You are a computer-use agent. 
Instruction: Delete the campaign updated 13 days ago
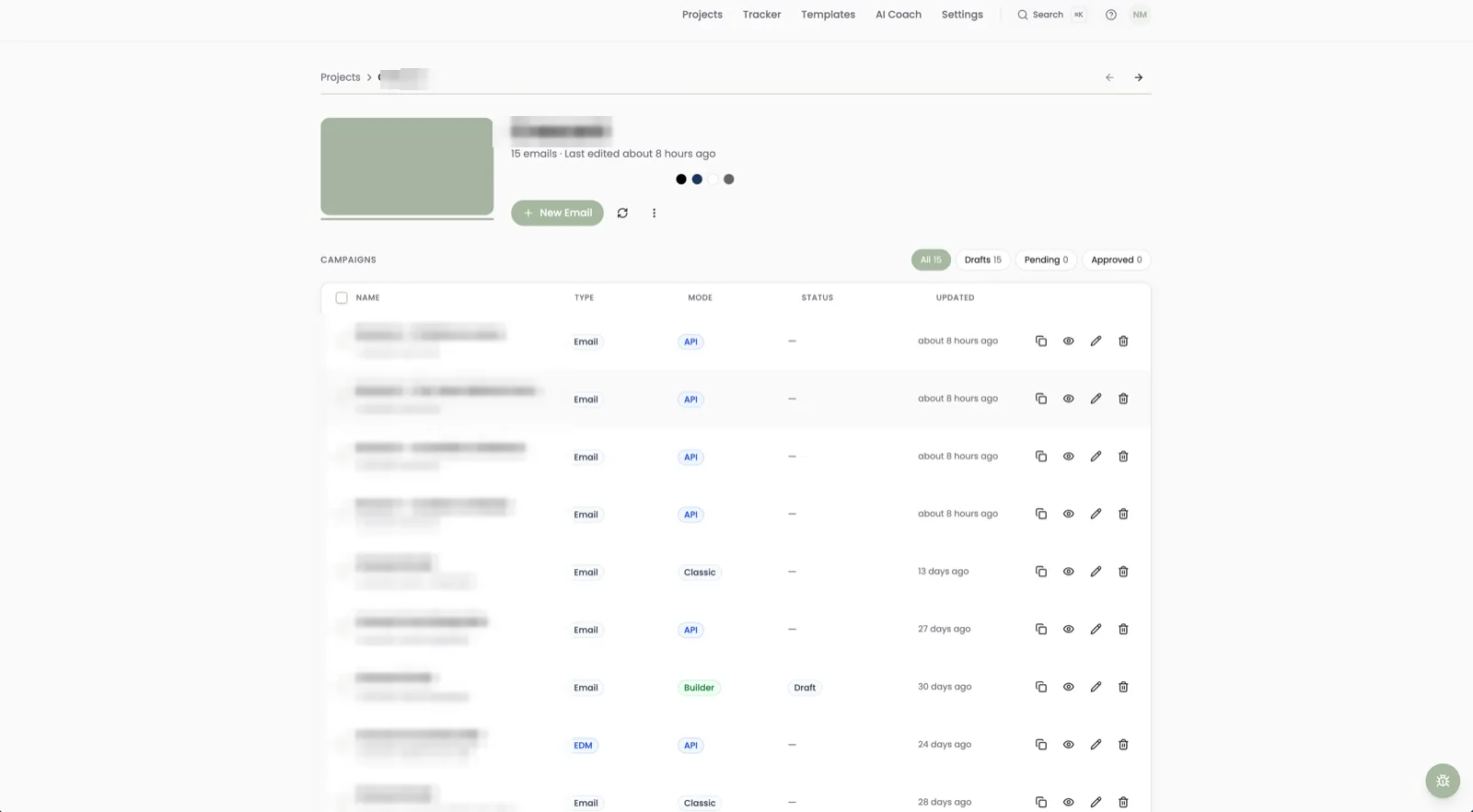(1123, 572)
